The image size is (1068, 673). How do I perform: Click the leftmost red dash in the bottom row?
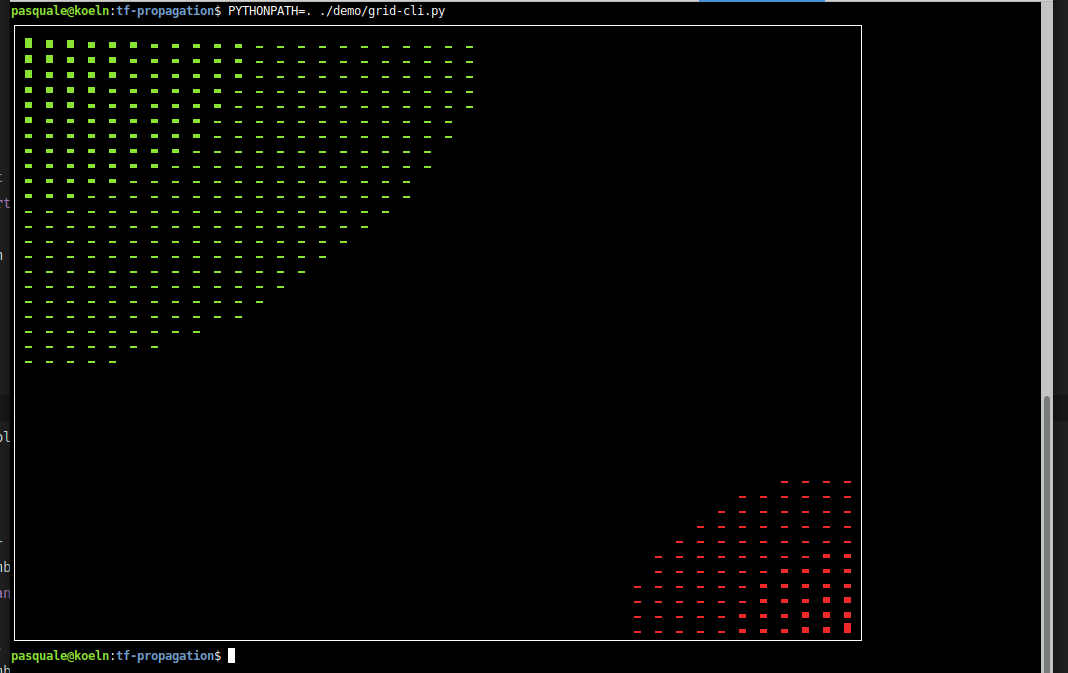coord(637,632)
